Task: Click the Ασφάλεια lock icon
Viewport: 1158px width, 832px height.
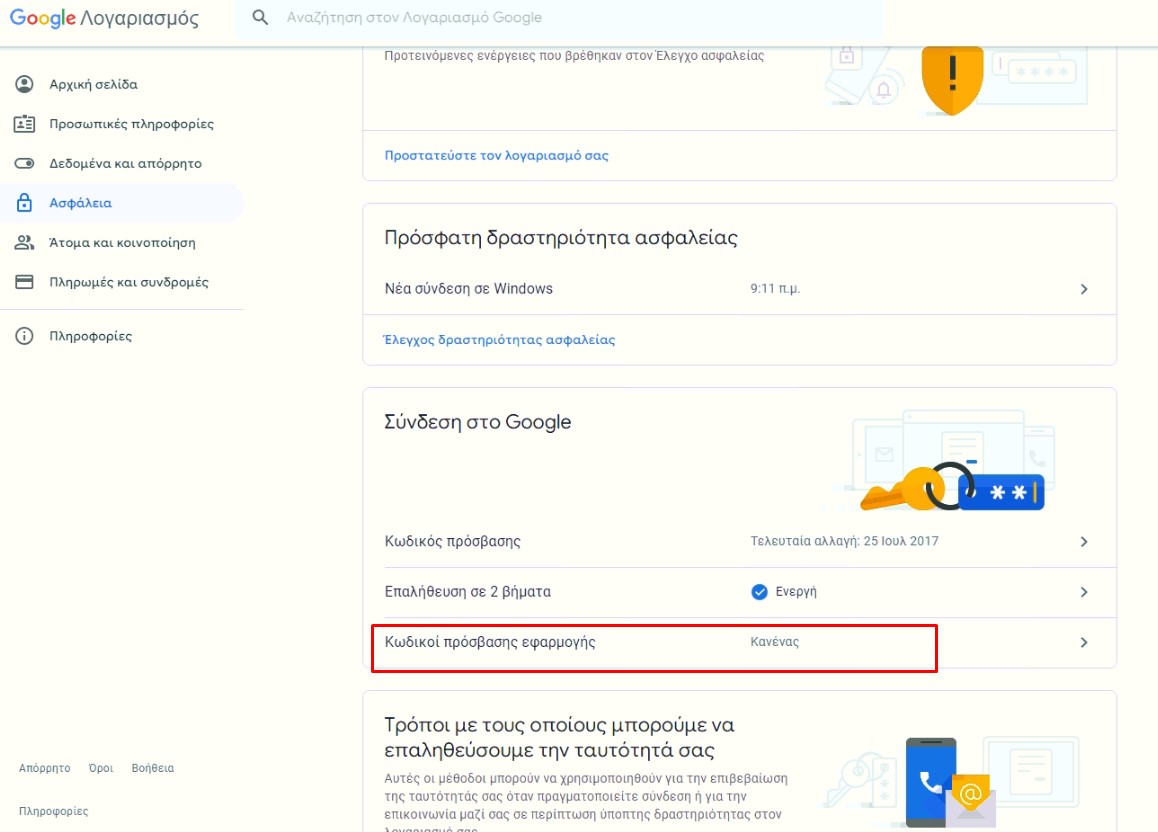Action: tap(24, 202)
